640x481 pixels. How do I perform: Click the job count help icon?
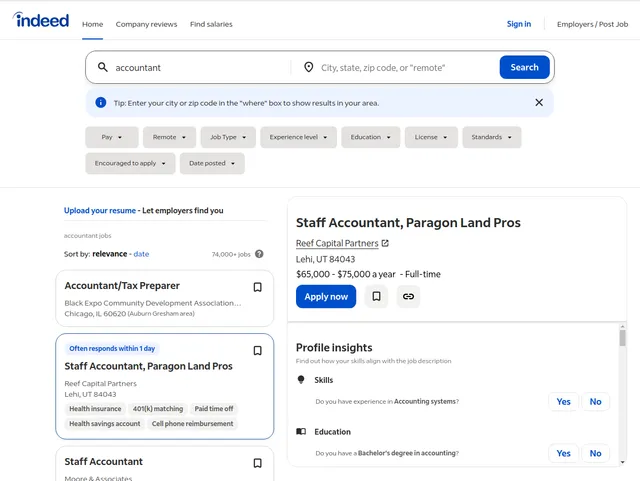pyautogui.click(x=259, y=254)
